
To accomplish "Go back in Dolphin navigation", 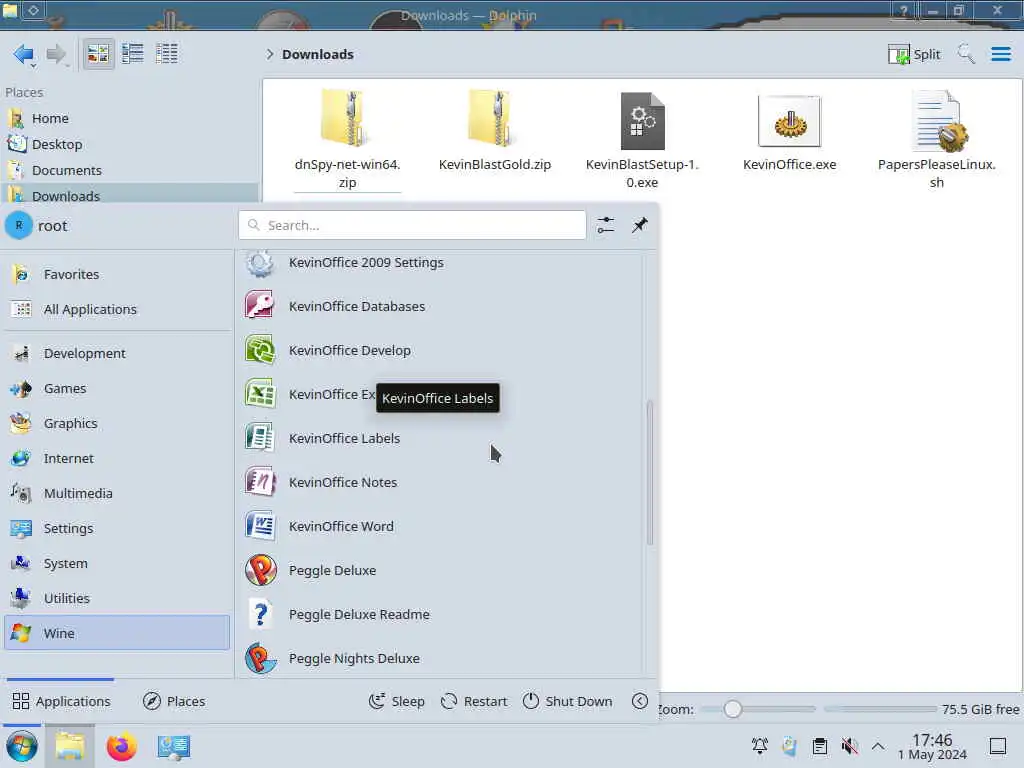I will click(24, 54).
